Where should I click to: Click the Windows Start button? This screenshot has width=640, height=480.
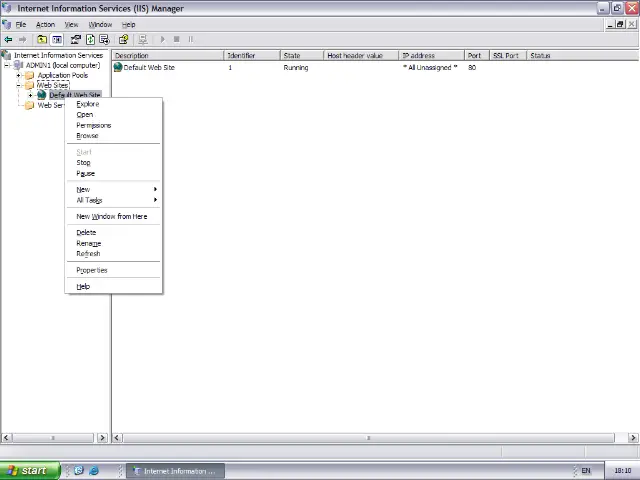26,471
